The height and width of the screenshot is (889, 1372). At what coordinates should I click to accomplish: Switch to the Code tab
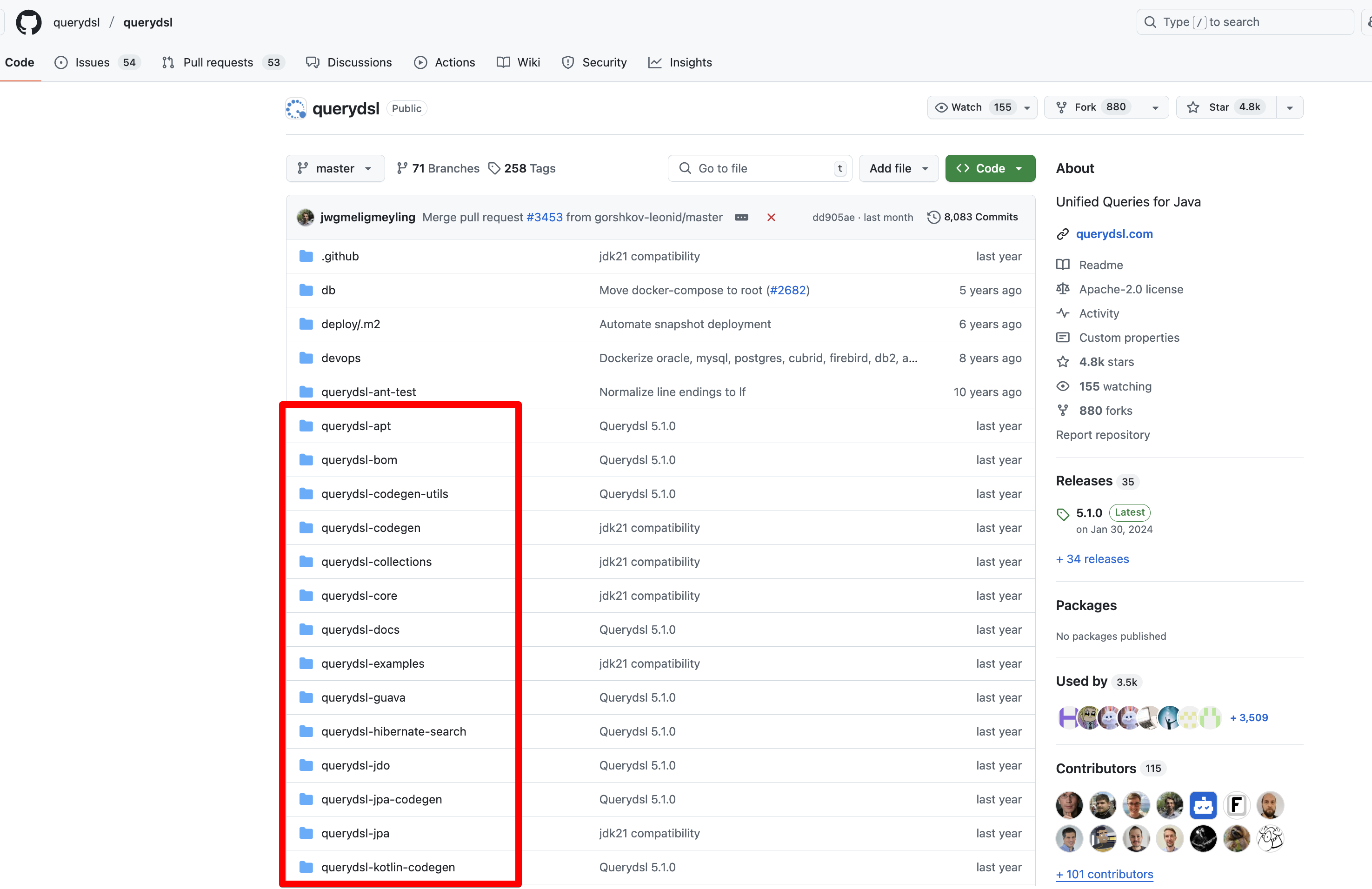(20, 62)
